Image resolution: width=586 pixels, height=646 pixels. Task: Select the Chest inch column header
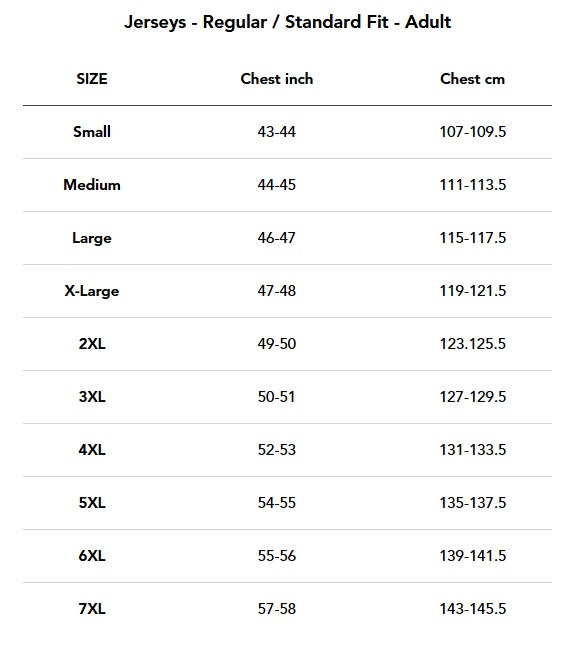pos(277,79)
